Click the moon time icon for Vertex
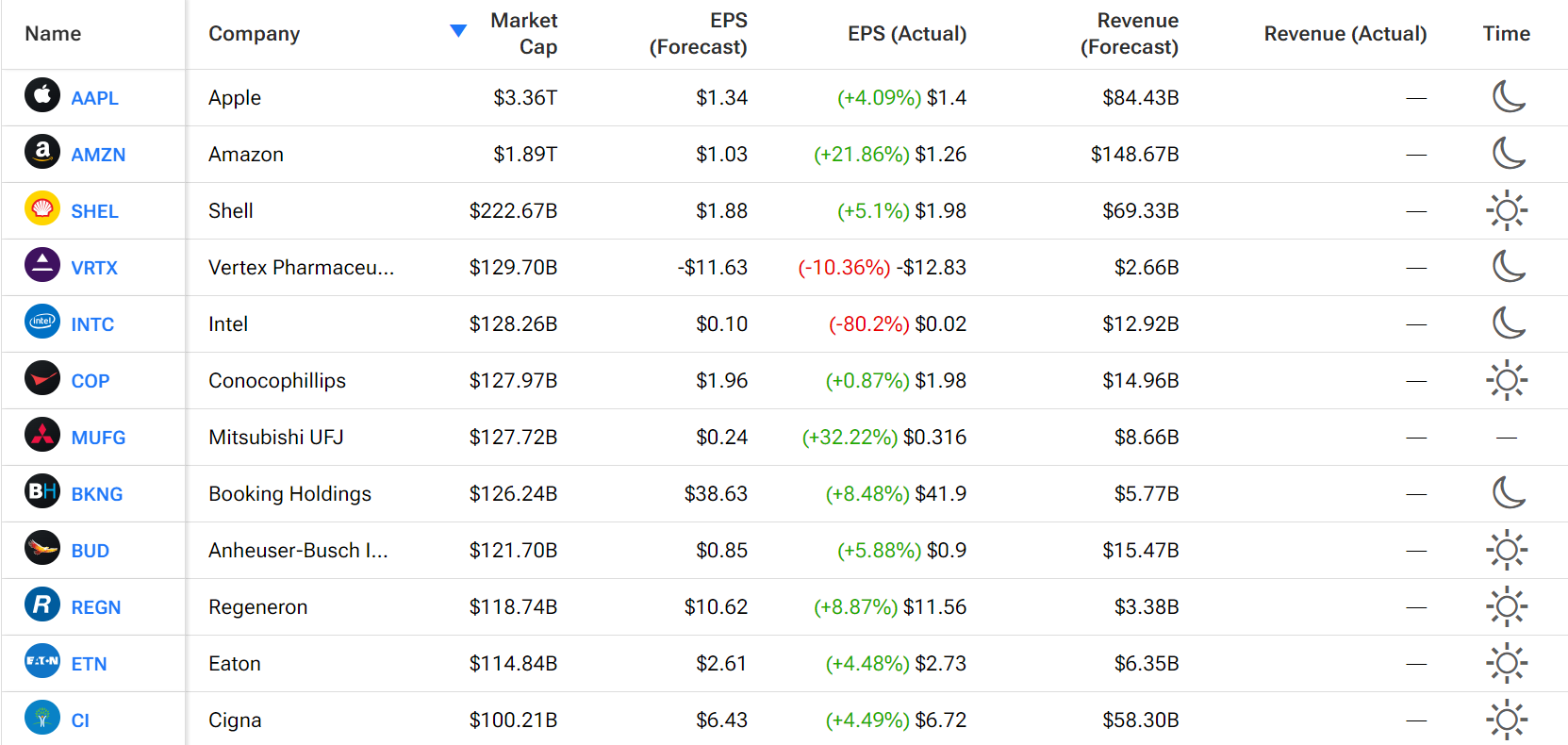Image resolution: width=1568 pixels, height=745 pixels. 1508,266
